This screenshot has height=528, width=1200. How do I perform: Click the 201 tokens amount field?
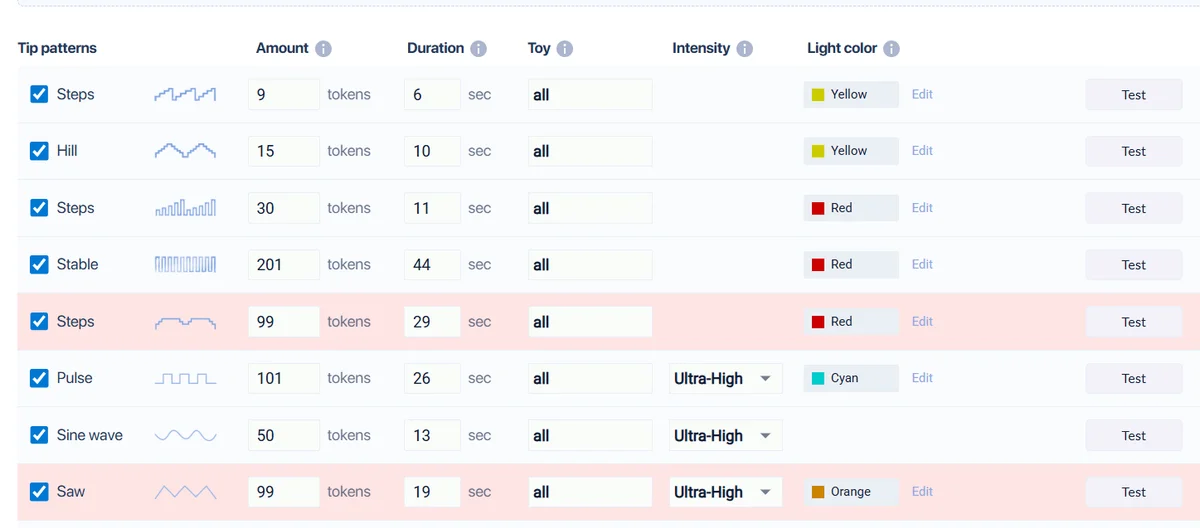[x=284, y=265]
